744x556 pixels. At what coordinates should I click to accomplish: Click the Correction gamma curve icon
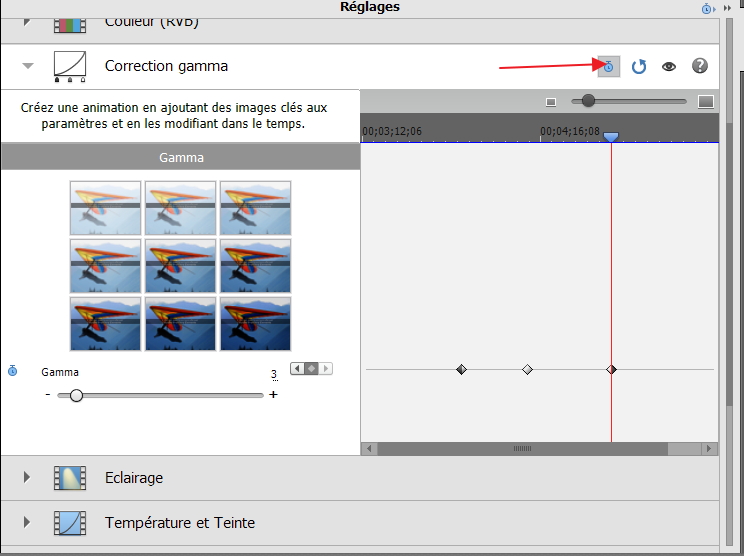tap(70, 66)
